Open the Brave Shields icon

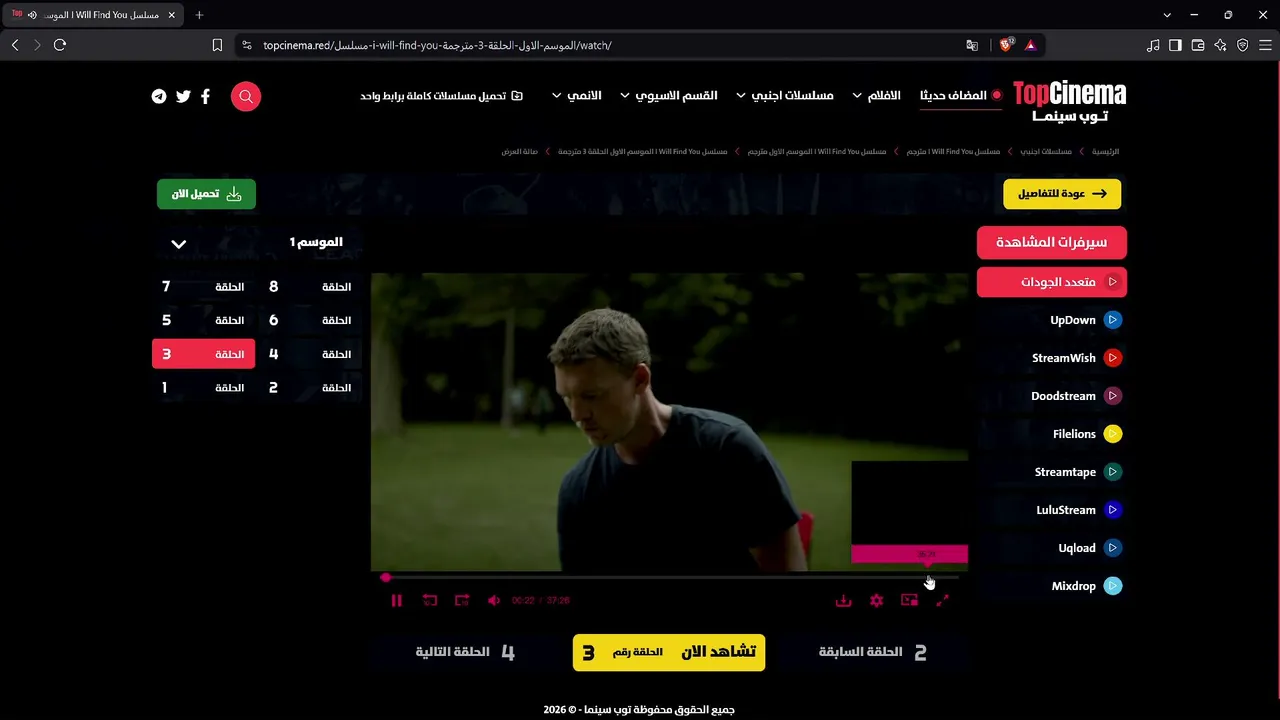[1006, 45]
